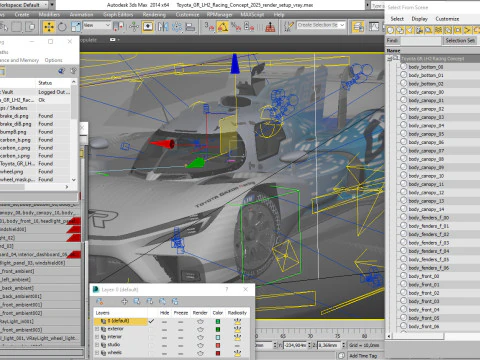The height and width of the screenshot is (360, 480).
Task: Make exterior the current layer checkbox
Action: click(152, 330)
